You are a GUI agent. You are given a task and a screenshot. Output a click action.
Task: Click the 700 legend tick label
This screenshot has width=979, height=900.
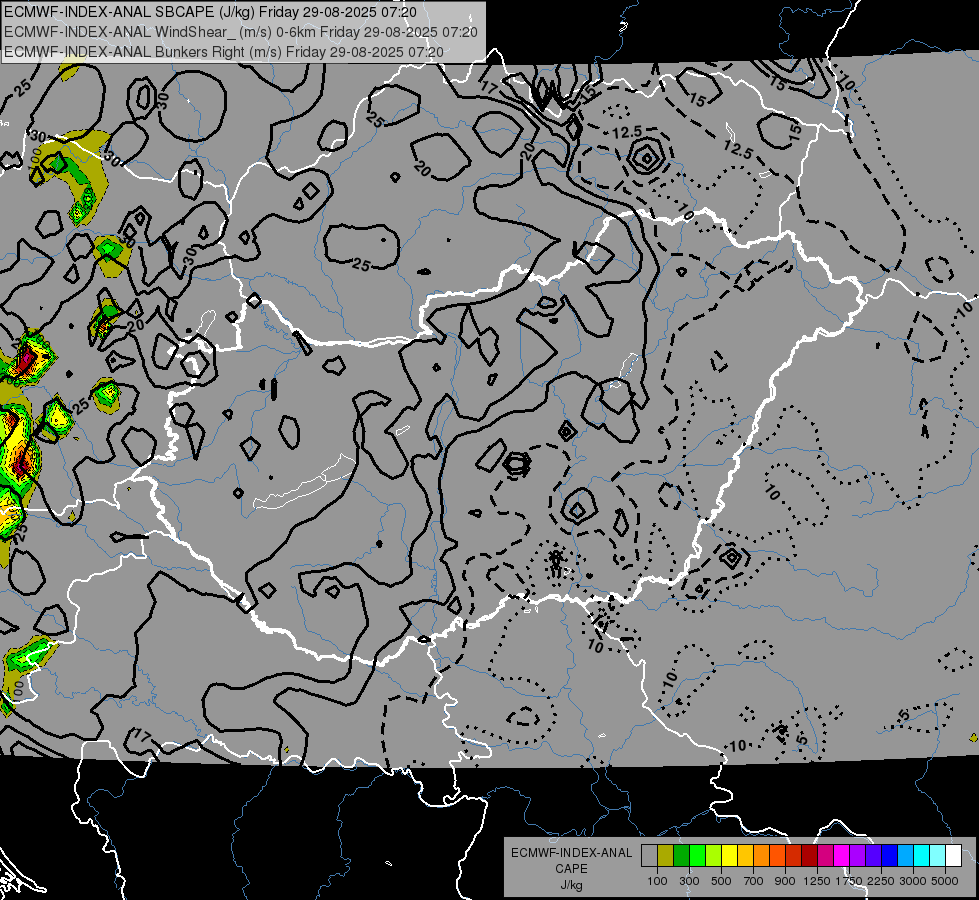pyautogui.click(x=753, y=881)
